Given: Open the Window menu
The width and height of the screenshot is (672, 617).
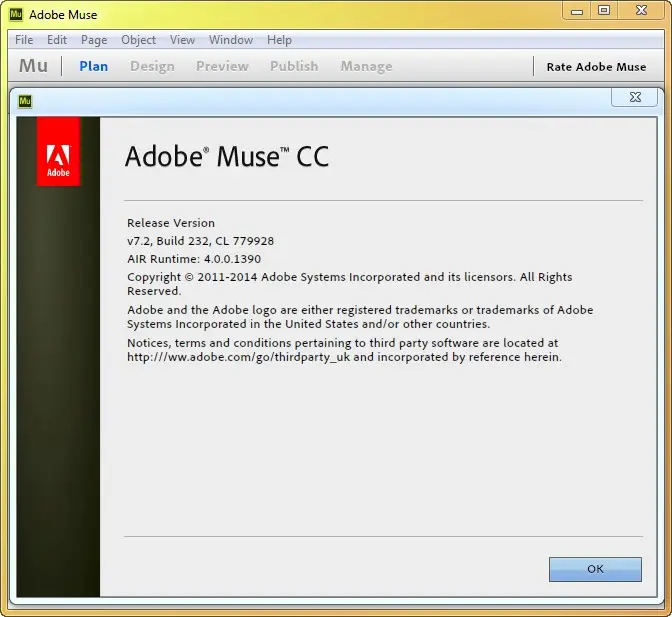Looking at the screenshot, I should (231, 40).
